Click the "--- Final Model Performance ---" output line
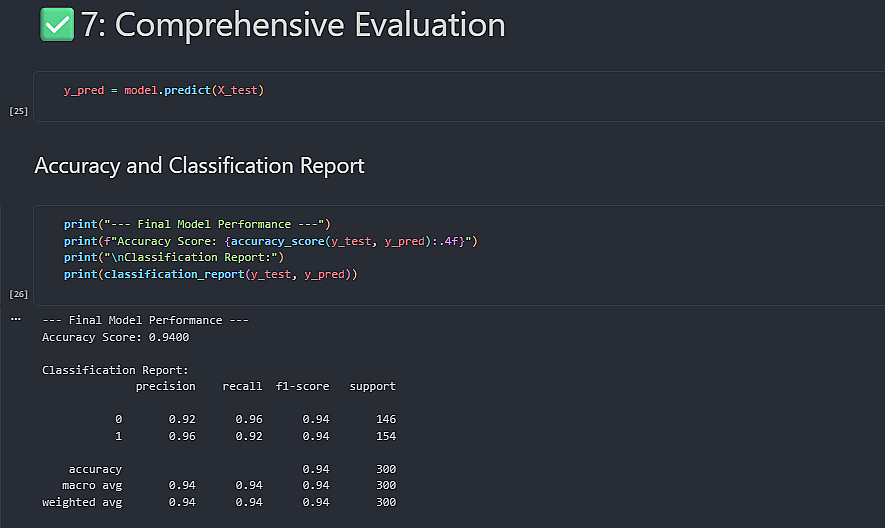 click(145, 320)
